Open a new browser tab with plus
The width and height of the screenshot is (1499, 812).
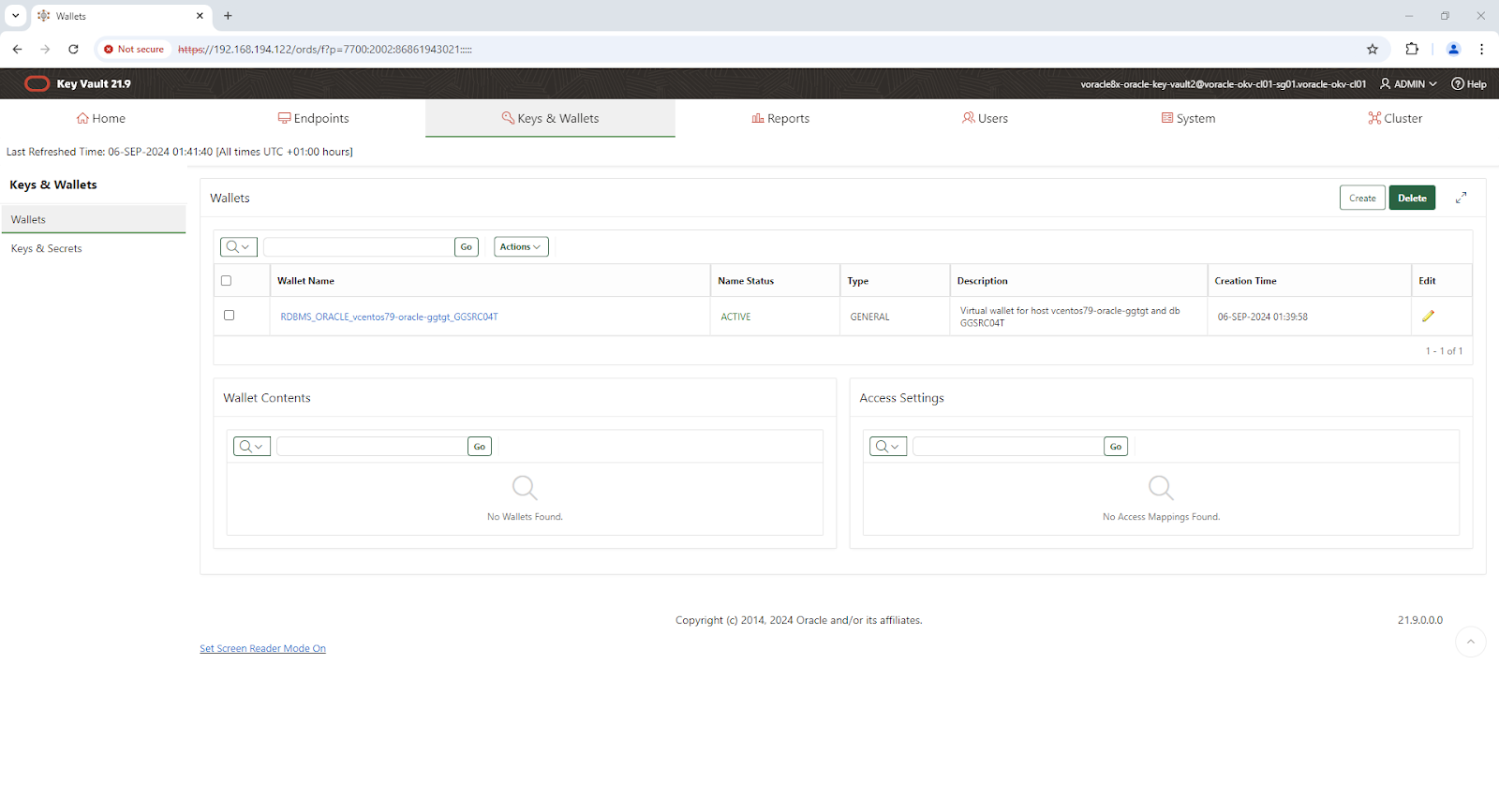228,16
